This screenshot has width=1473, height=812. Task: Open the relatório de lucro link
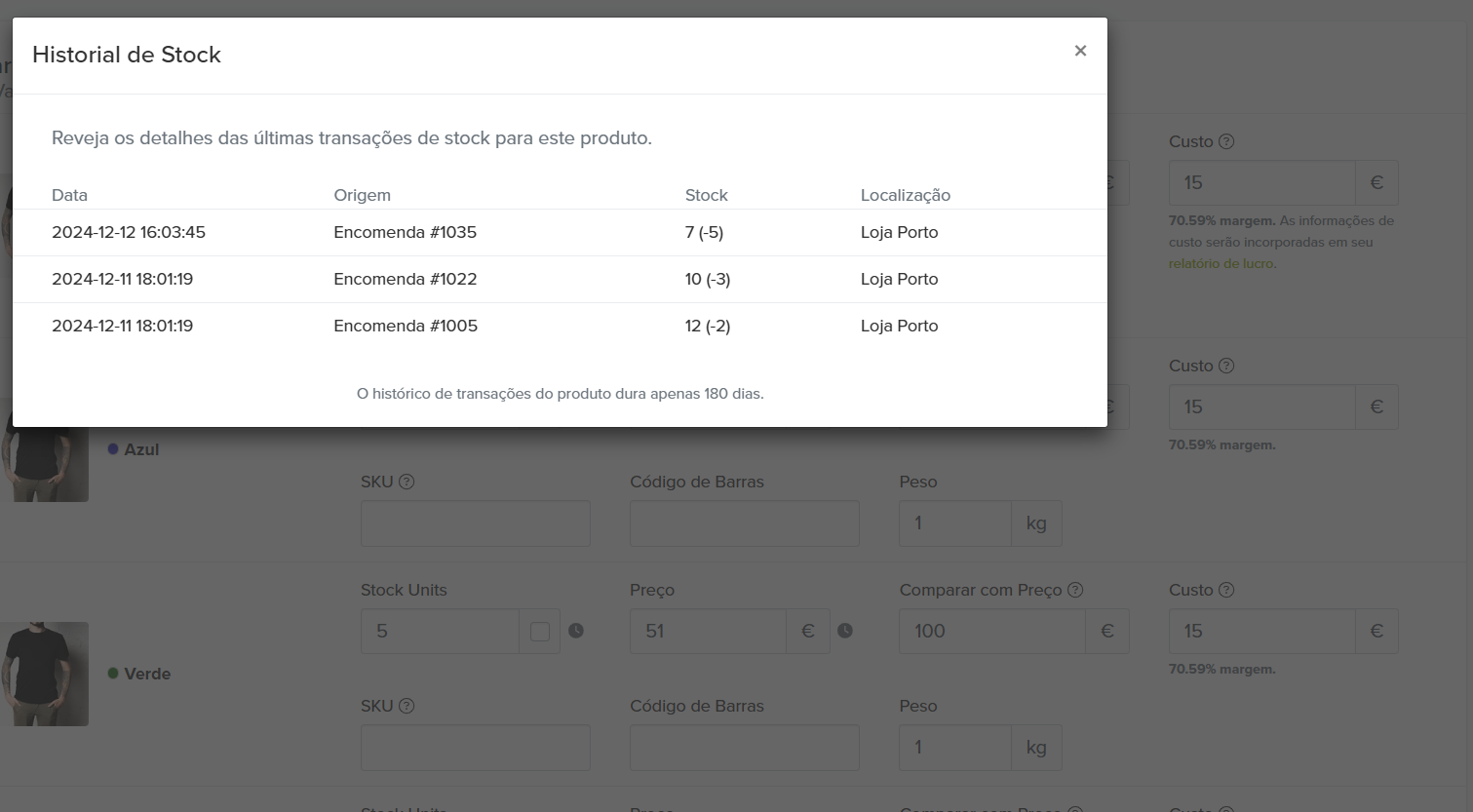pos(1221,263)
